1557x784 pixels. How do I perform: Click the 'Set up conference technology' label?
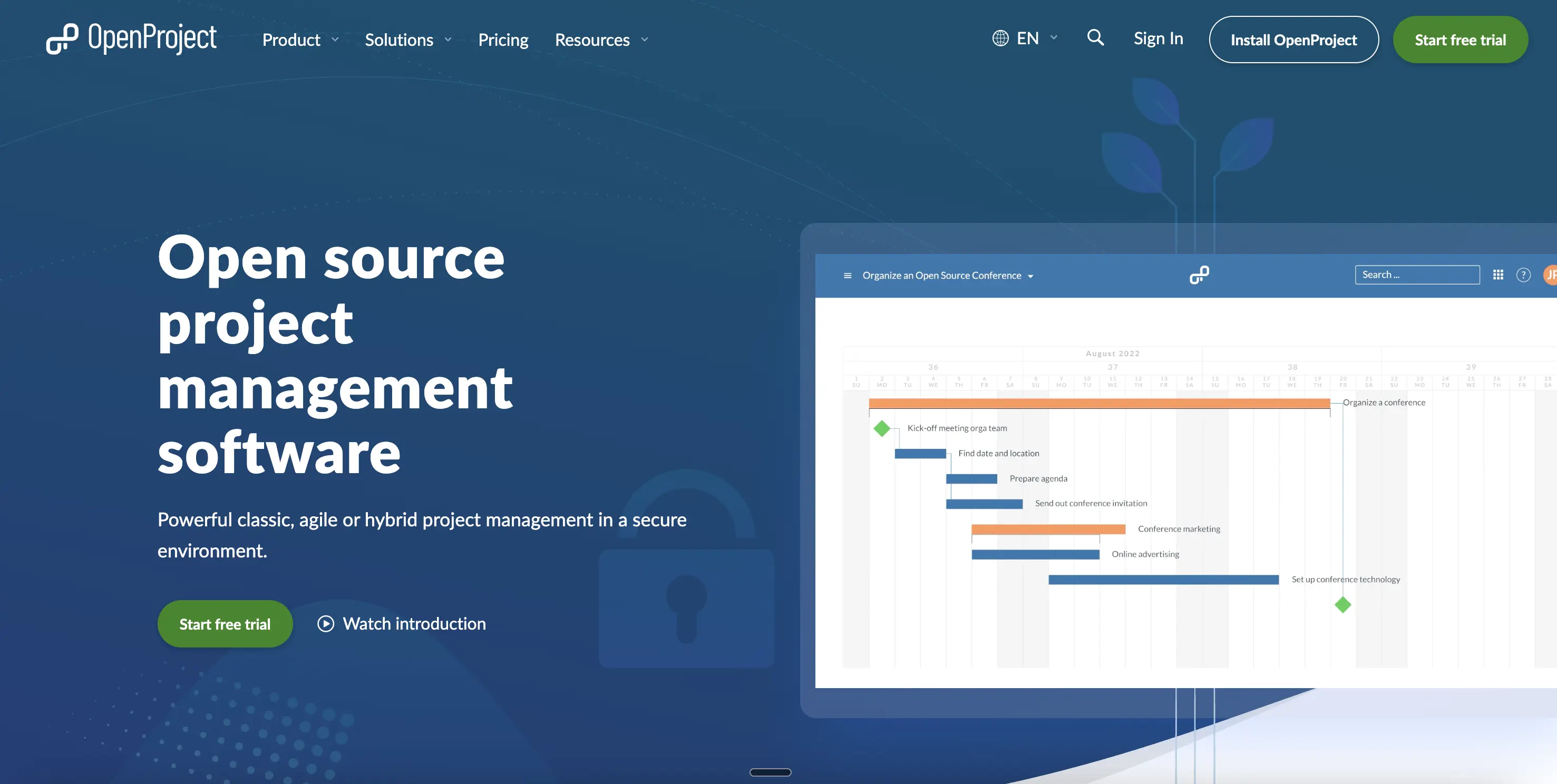click(x=1346, y=580)
